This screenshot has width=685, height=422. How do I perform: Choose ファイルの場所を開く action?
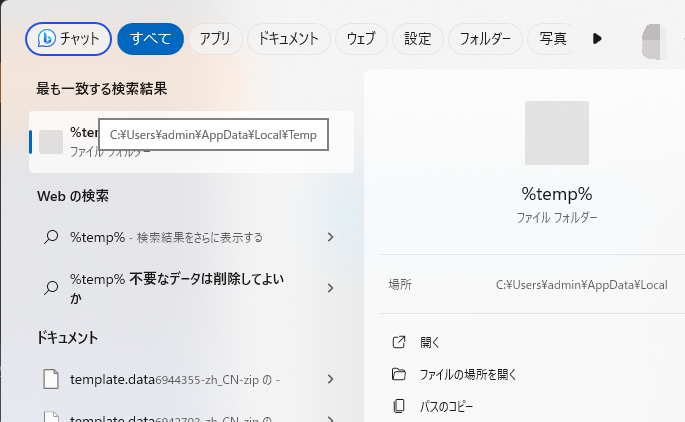coord(468,374)
